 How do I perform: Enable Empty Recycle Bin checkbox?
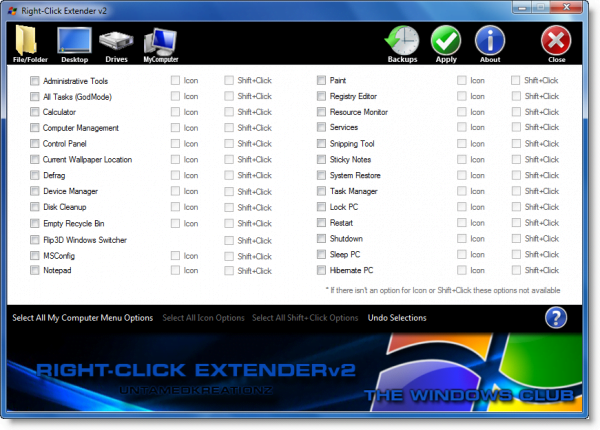[35, 223]
